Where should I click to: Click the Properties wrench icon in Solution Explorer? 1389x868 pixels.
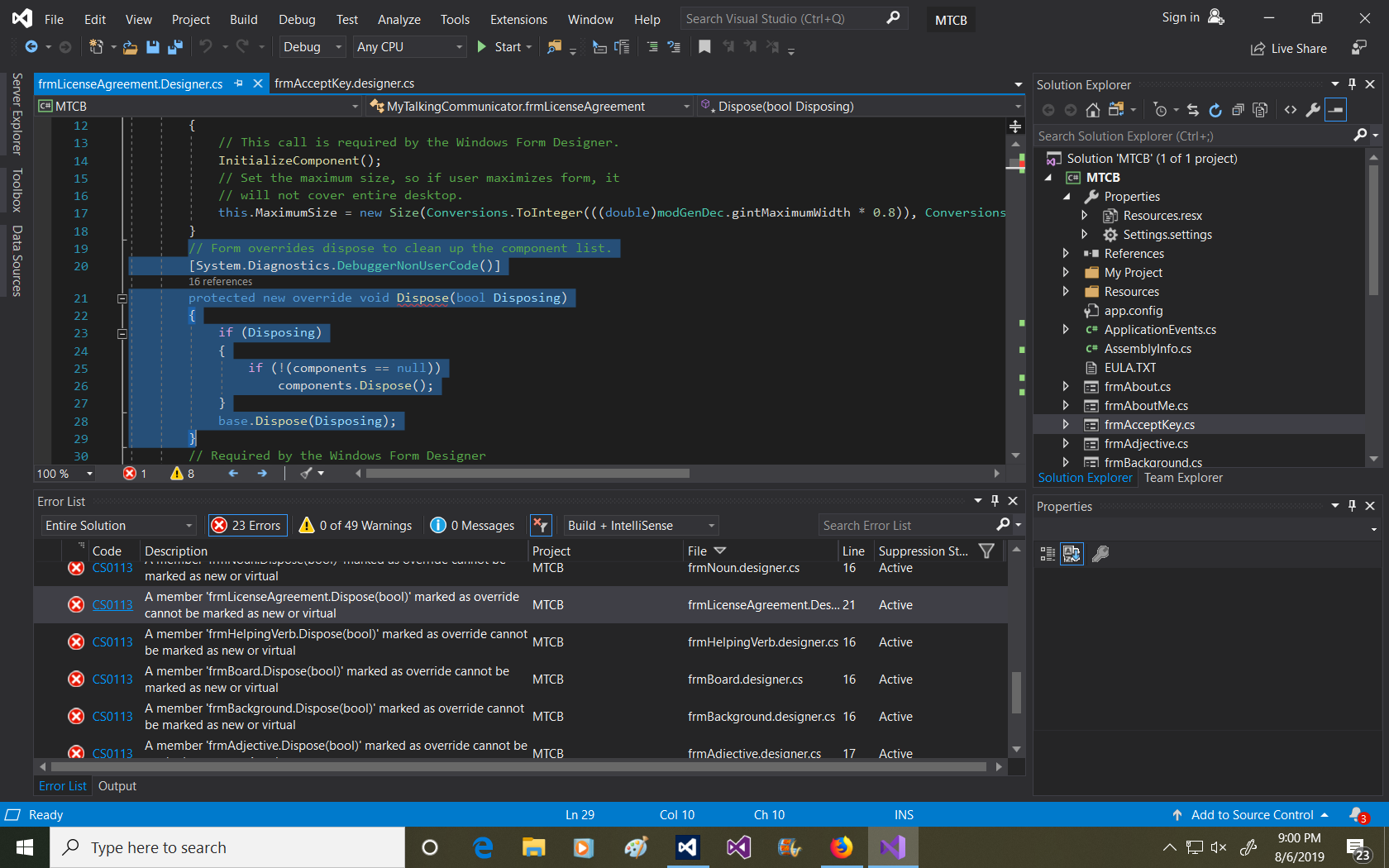(x=1314, y=109)
